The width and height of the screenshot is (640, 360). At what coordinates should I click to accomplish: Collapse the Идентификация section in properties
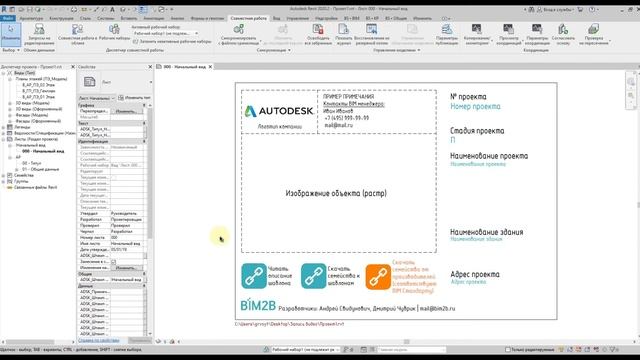click(144, 141)
